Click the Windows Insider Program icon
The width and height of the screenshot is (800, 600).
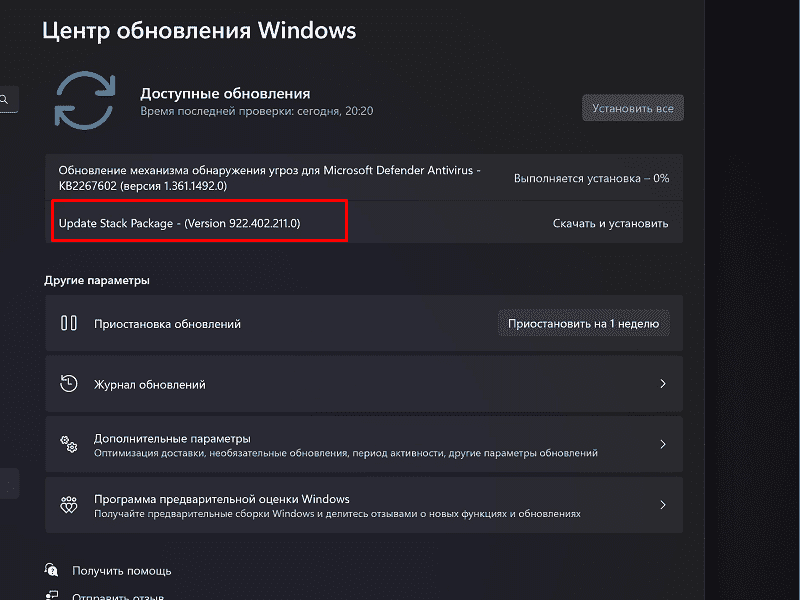[x=68, y=505]
